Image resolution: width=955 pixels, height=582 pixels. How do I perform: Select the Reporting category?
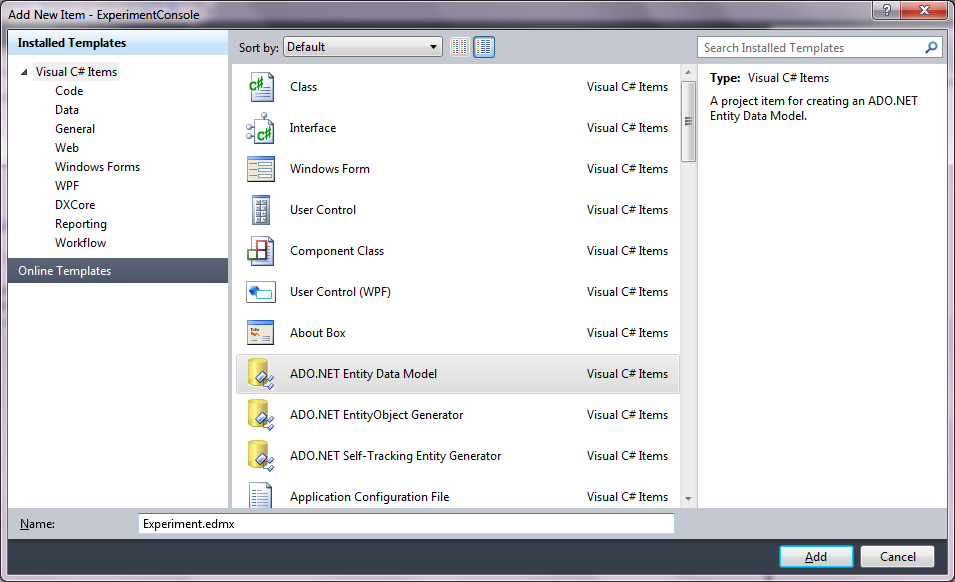point(81,224)
